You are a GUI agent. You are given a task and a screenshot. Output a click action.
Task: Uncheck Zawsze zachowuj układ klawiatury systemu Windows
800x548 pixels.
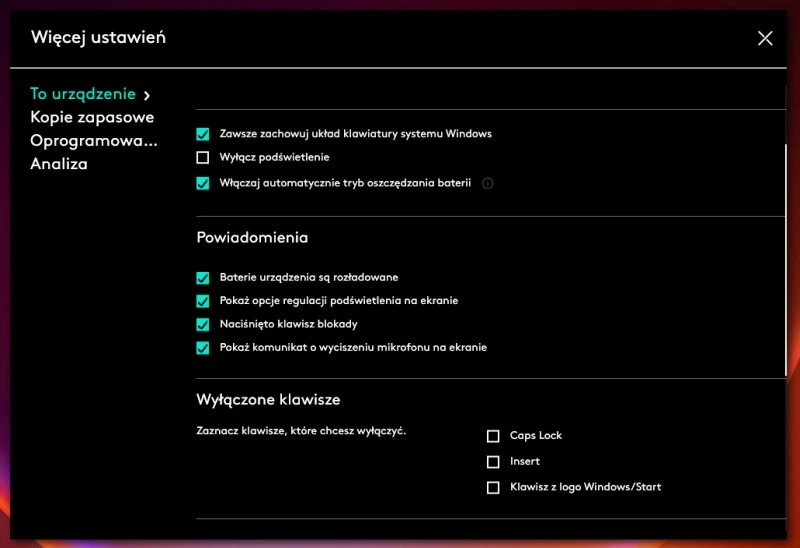tap(203, 133)
